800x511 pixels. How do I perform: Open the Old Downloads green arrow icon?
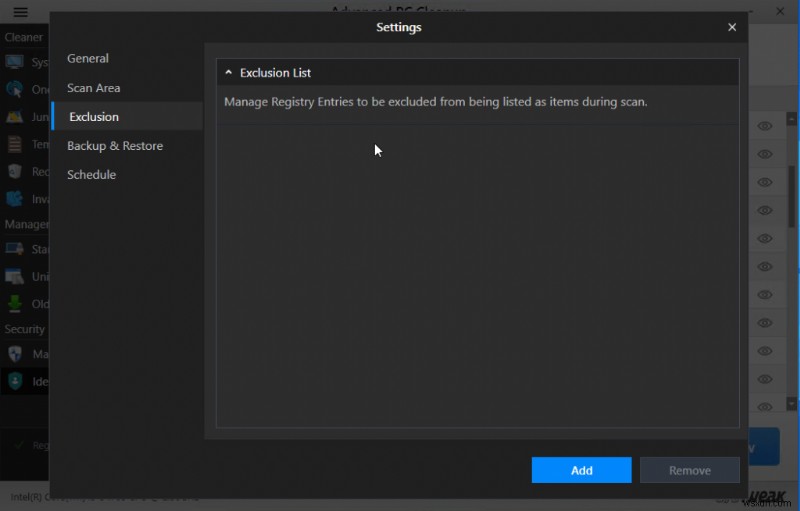(14, 303)
